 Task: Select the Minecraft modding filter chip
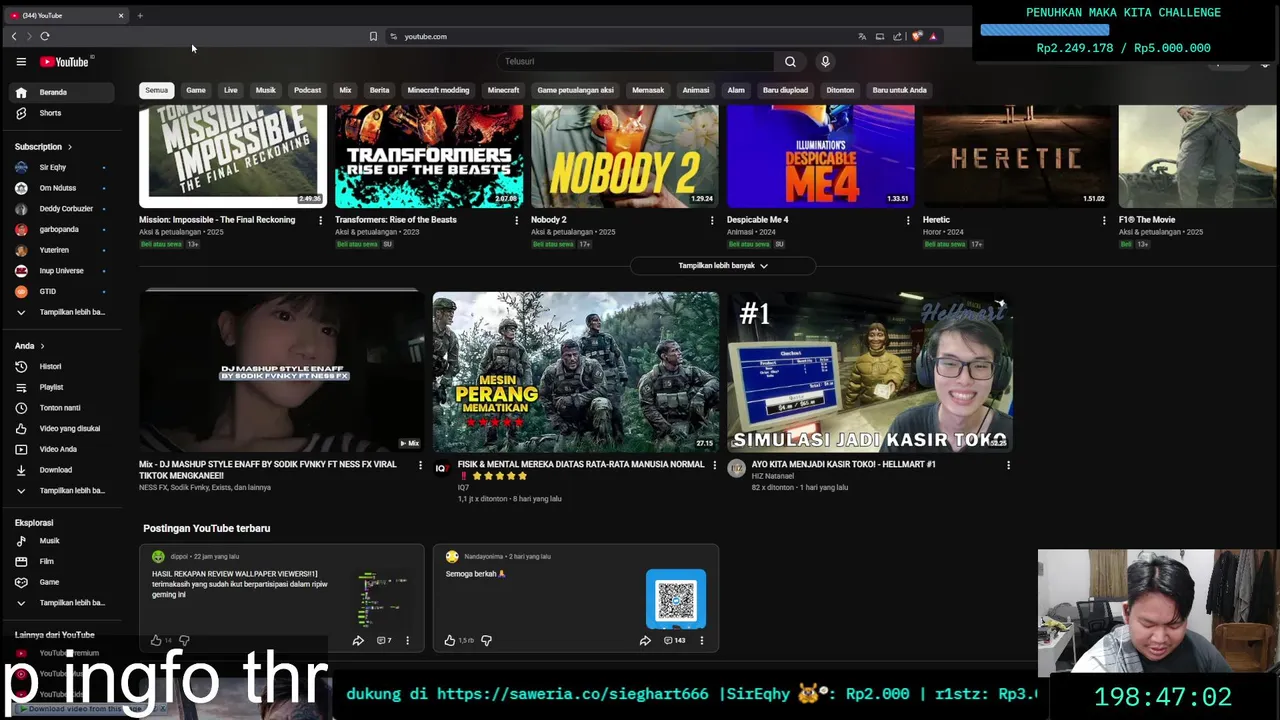tap(438, 90)
